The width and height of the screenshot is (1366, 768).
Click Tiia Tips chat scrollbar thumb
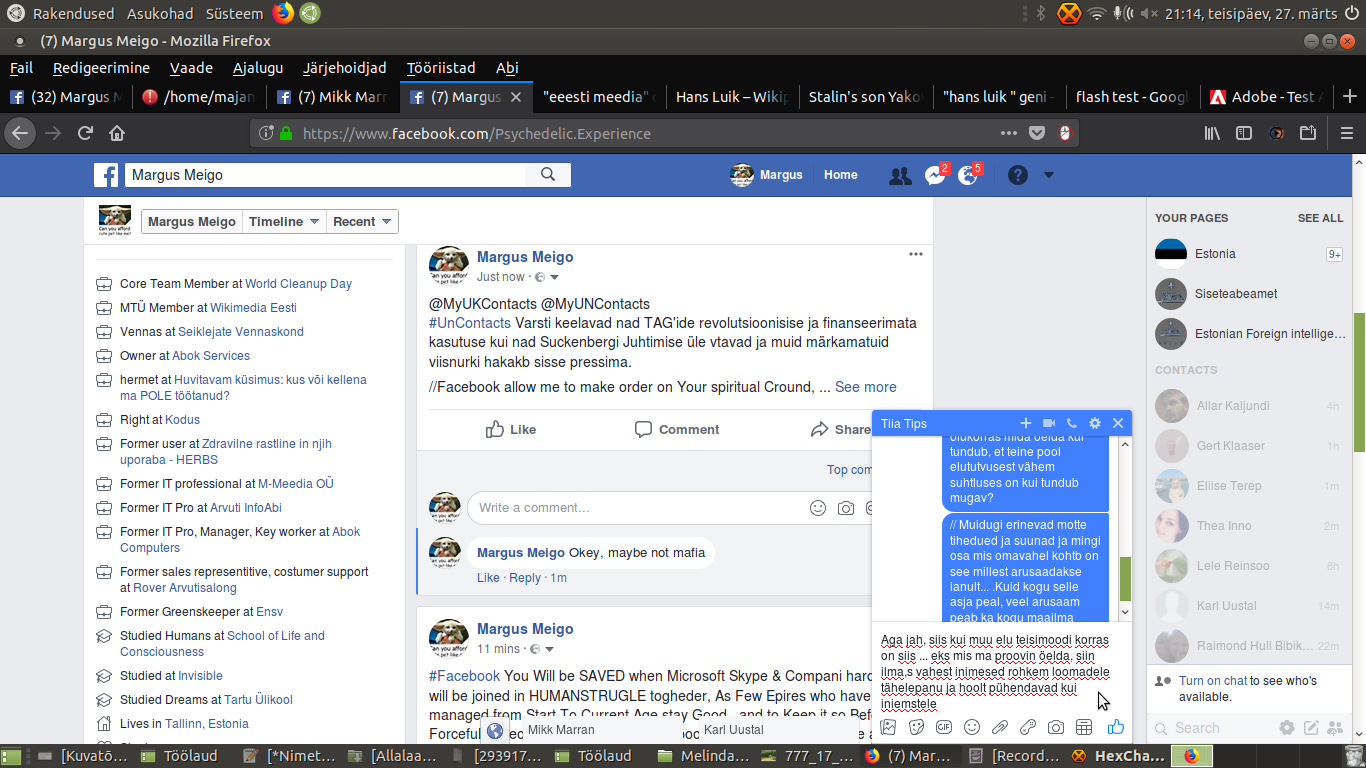click(x=1125, y=578)
